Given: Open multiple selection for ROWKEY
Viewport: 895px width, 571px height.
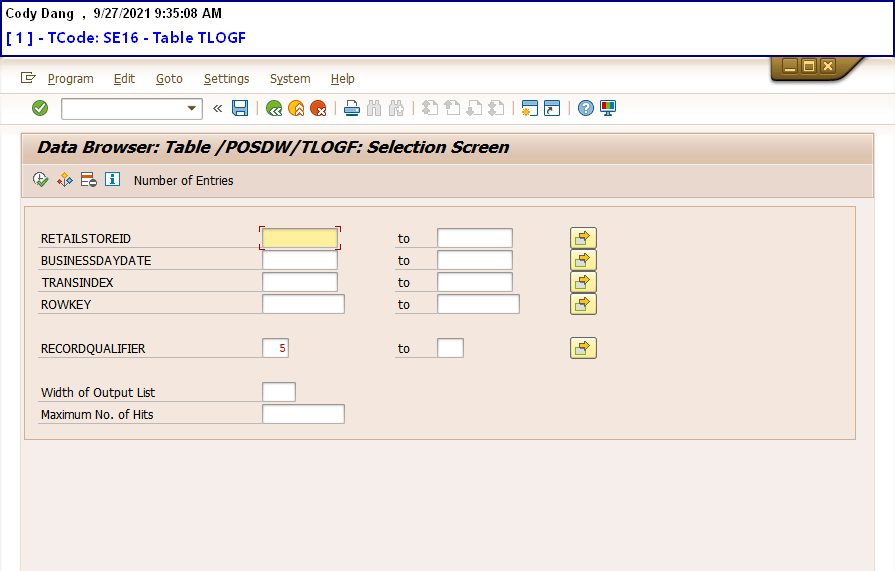Looking at the screenshot, I should coord(583,304).
